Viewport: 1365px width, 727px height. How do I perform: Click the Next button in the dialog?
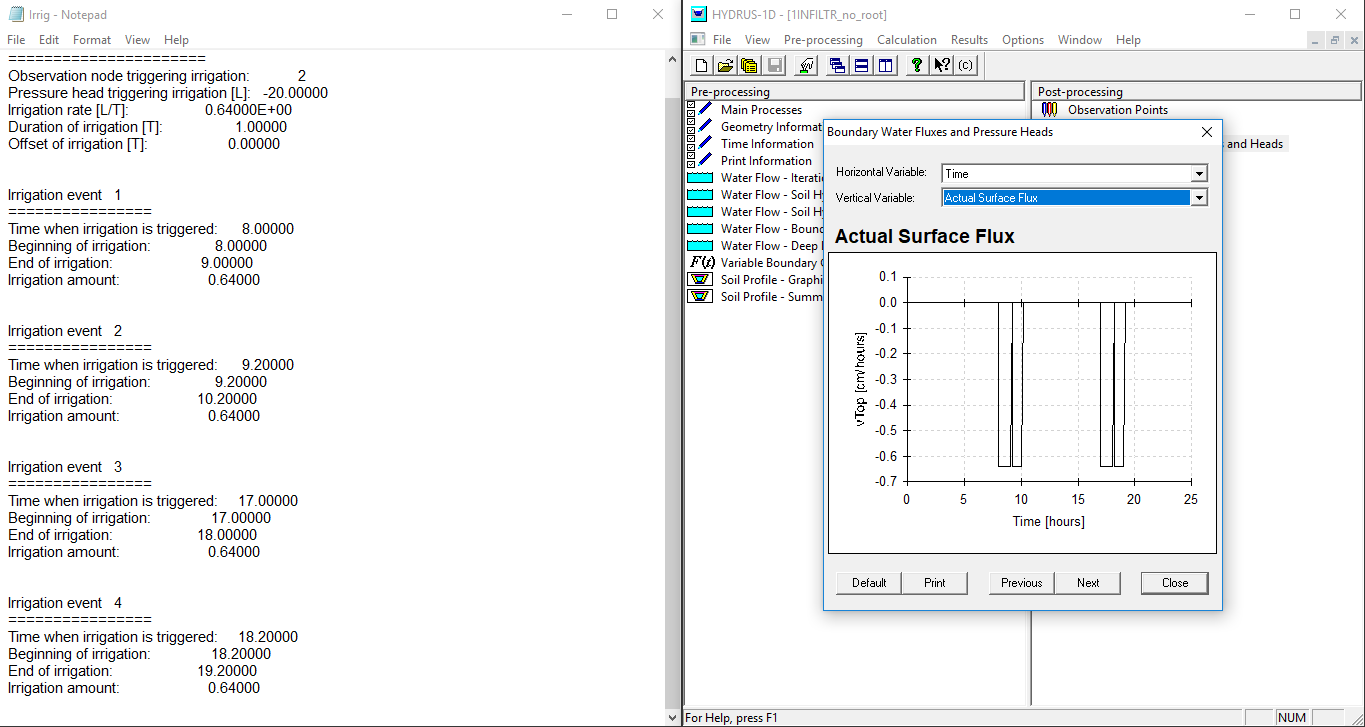tap(1088, 583)
